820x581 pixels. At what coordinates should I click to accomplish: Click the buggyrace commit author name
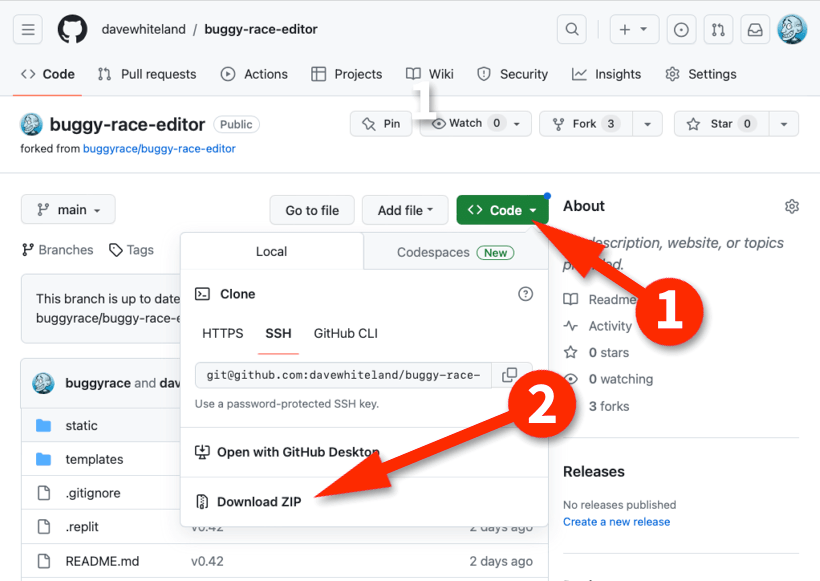98,383
